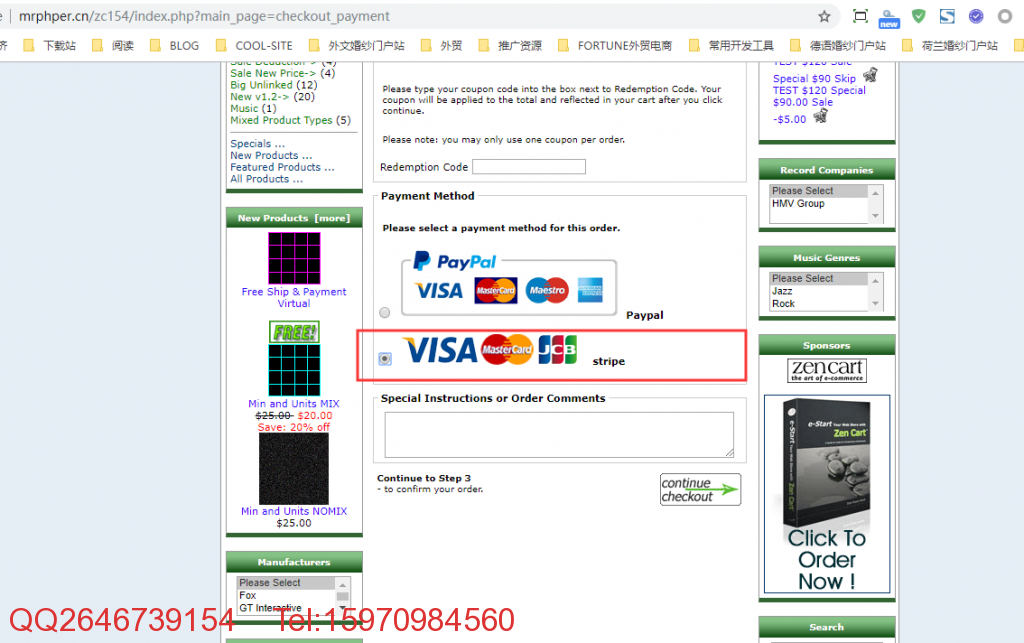Image resolution: width=1024 pixels, height=643 pixels.
Task: Click the screenshot capture extension icon
Action: [861, 16]
